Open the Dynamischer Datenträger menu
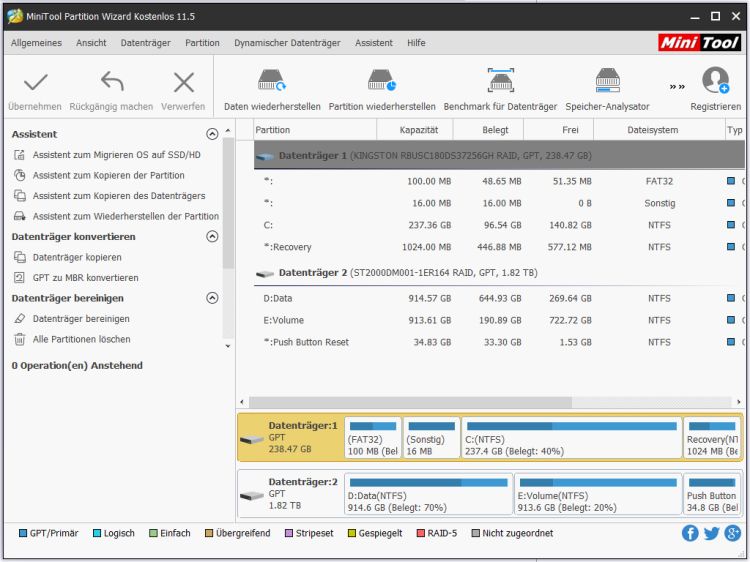 [287, 43]
